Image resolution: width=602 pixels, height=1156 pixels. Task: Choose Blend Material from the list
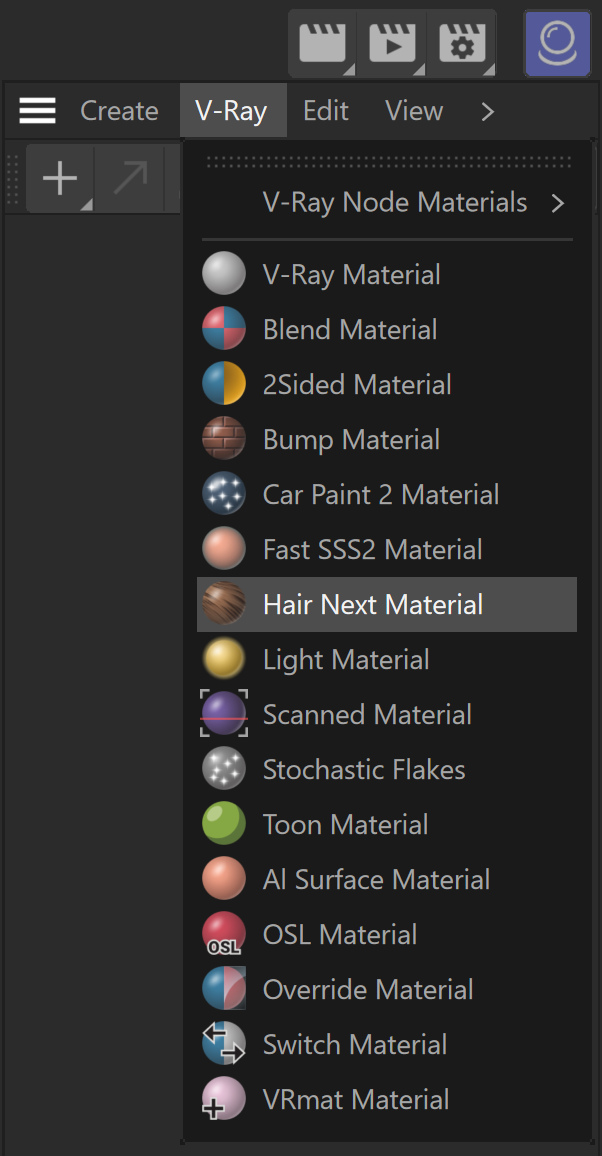387,330
